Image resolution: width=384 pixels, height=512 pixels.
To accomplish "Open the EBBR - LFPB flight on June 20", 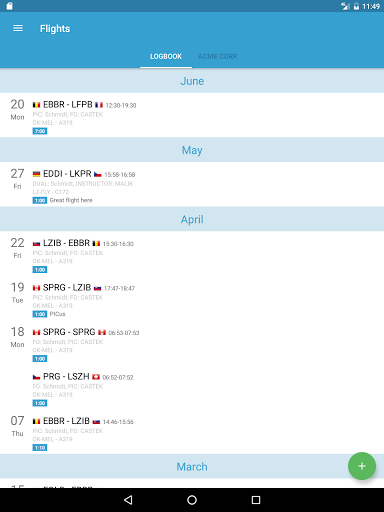I will 192,115.
